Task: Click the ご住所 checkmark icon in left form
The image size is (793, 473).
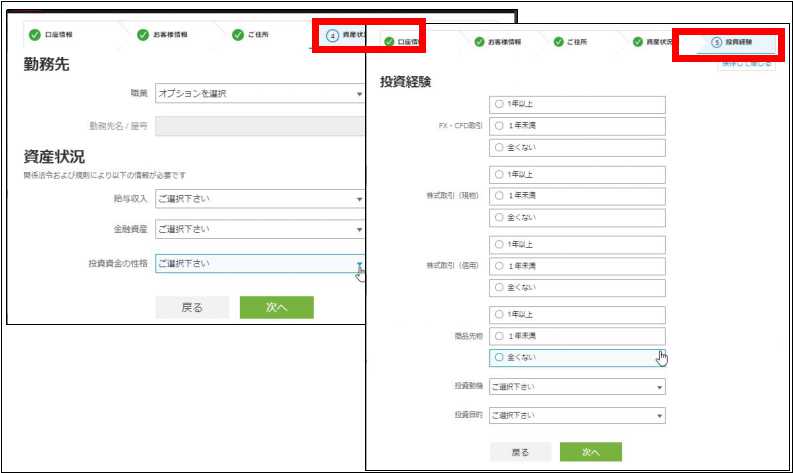Action: coord(238,34)
